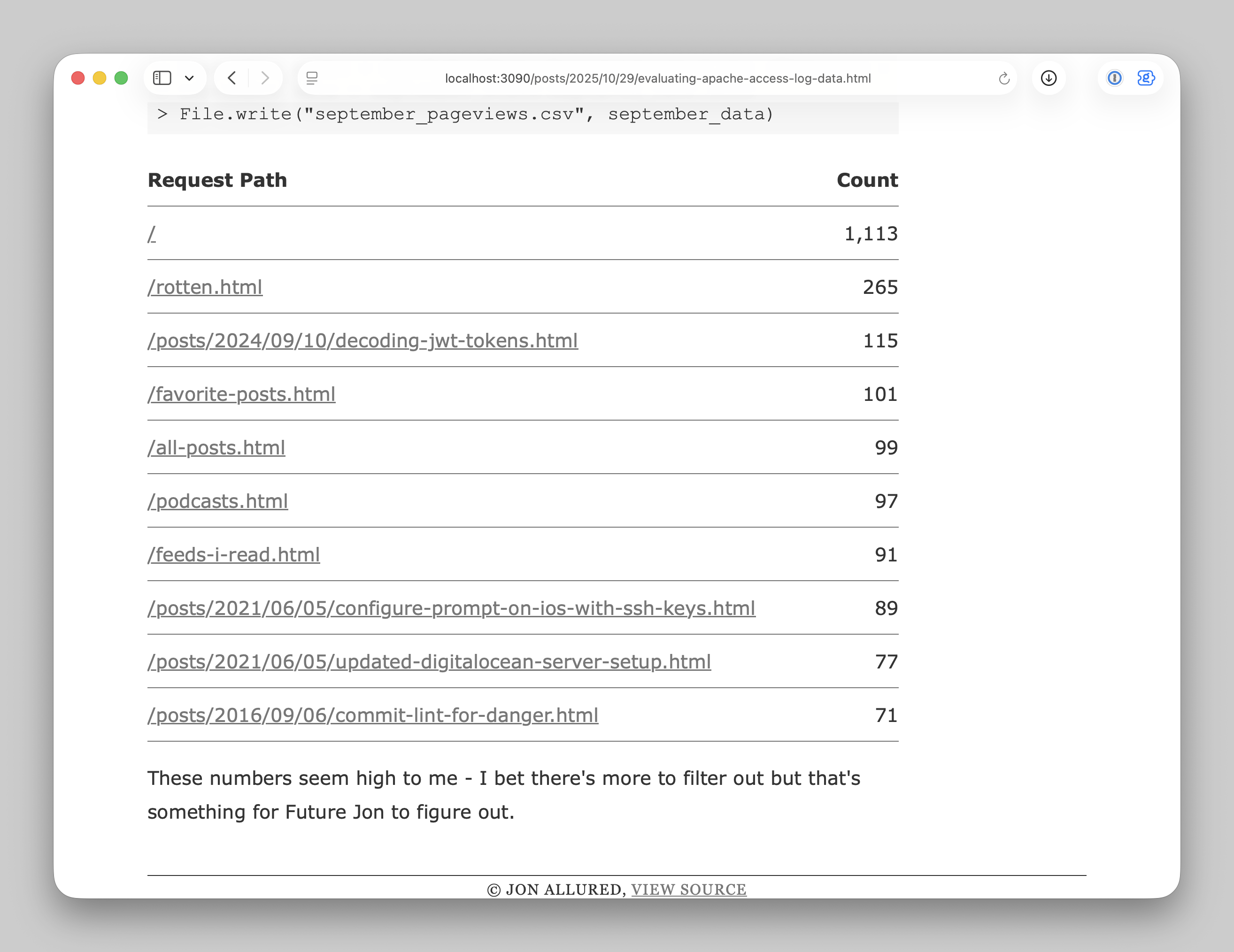1234x952 pixels.
Task: Open the /all-posts.html link
Action: tap(216, 447)
